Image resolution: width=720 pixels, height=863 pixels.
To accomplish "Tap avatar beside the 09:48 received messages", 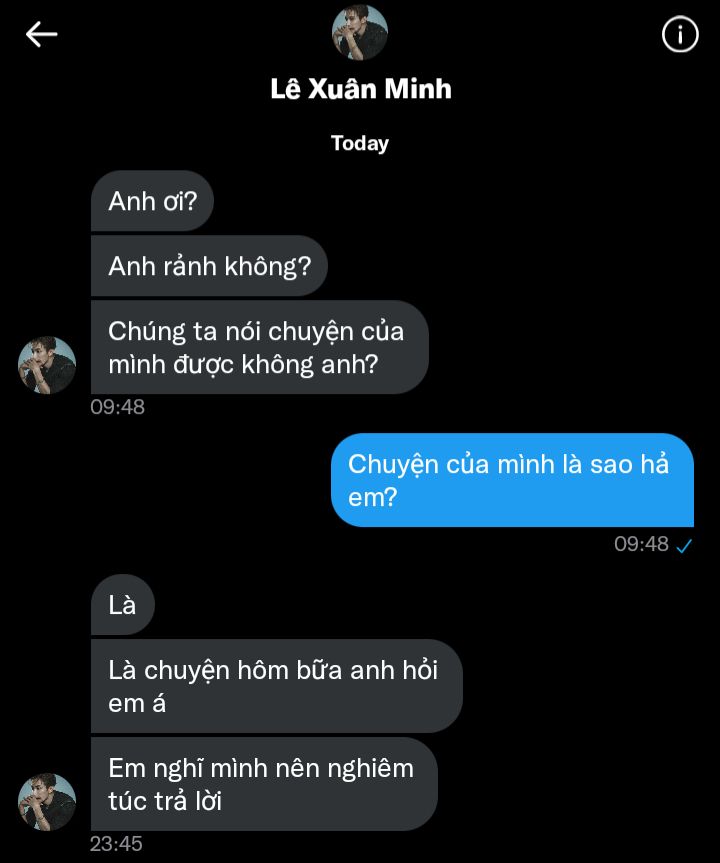I will 47,365.
